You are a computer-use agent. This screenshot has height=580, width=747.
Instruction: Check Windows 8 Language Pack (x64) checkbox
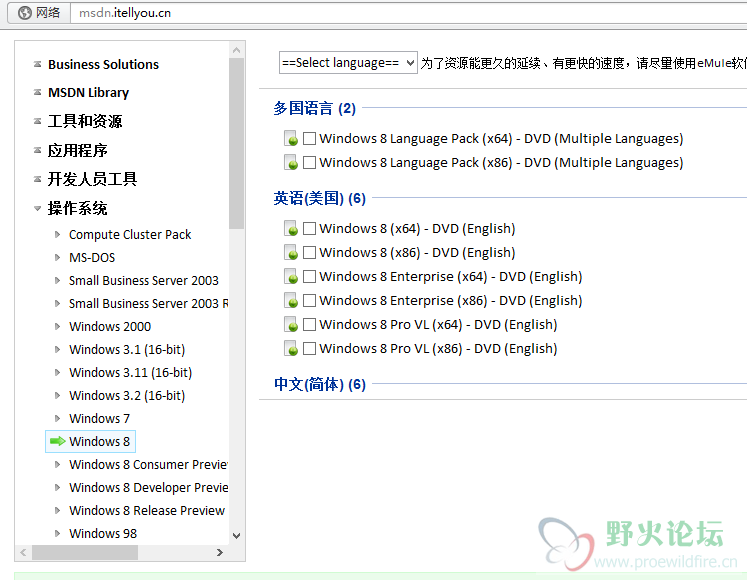click(309, 138)
